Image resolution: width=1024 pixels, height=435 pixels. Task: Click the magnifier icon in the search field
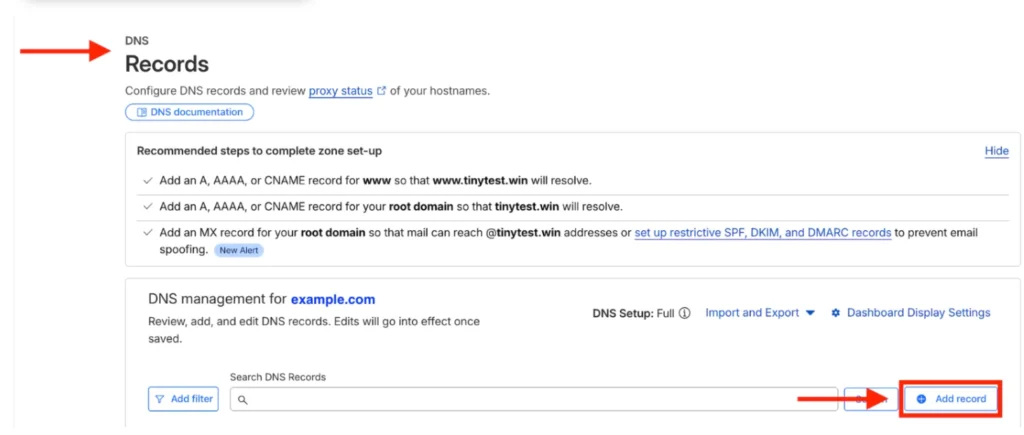point(242,400)
